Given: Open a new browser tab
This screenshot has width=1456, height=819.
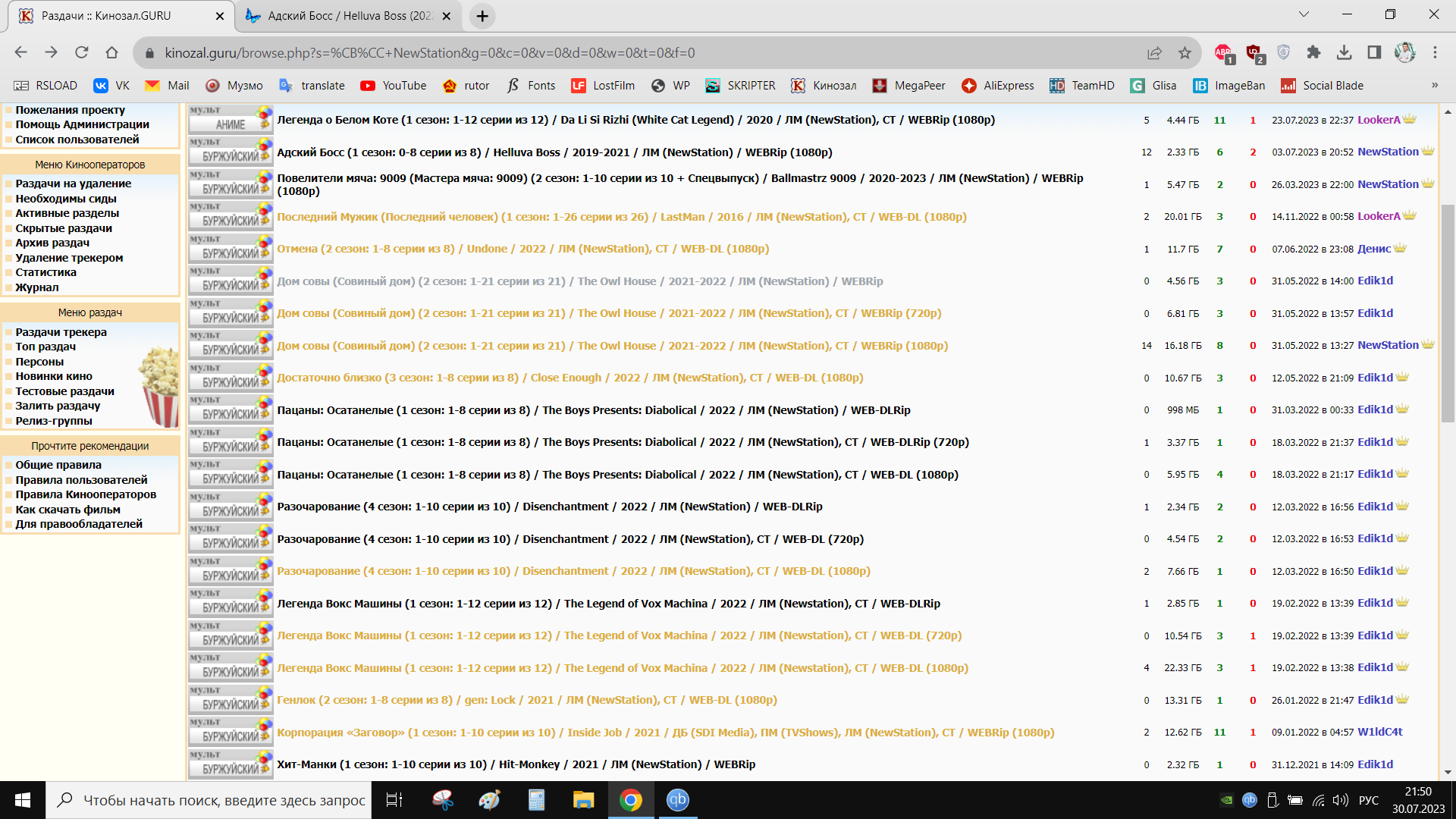Looking at the screenshot, I should point(482,16).
